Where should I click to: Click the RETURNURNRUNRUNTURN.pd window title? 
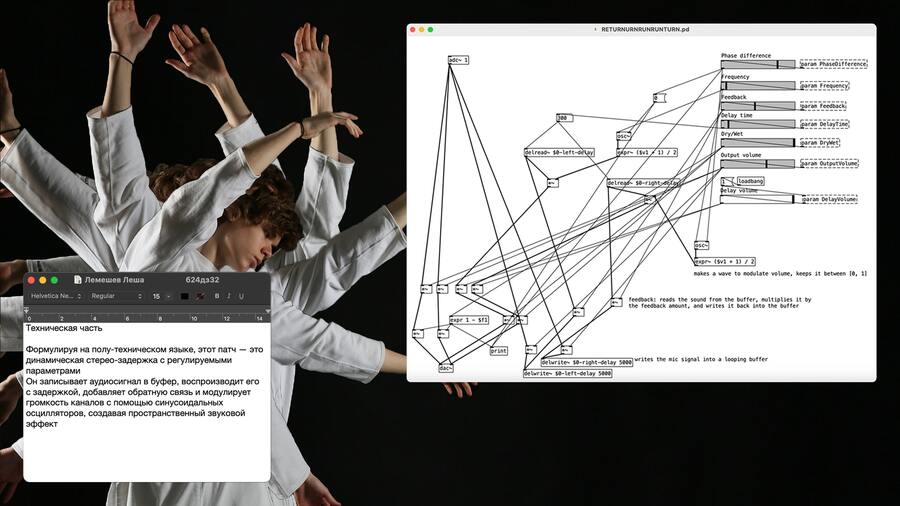(645, 29)
